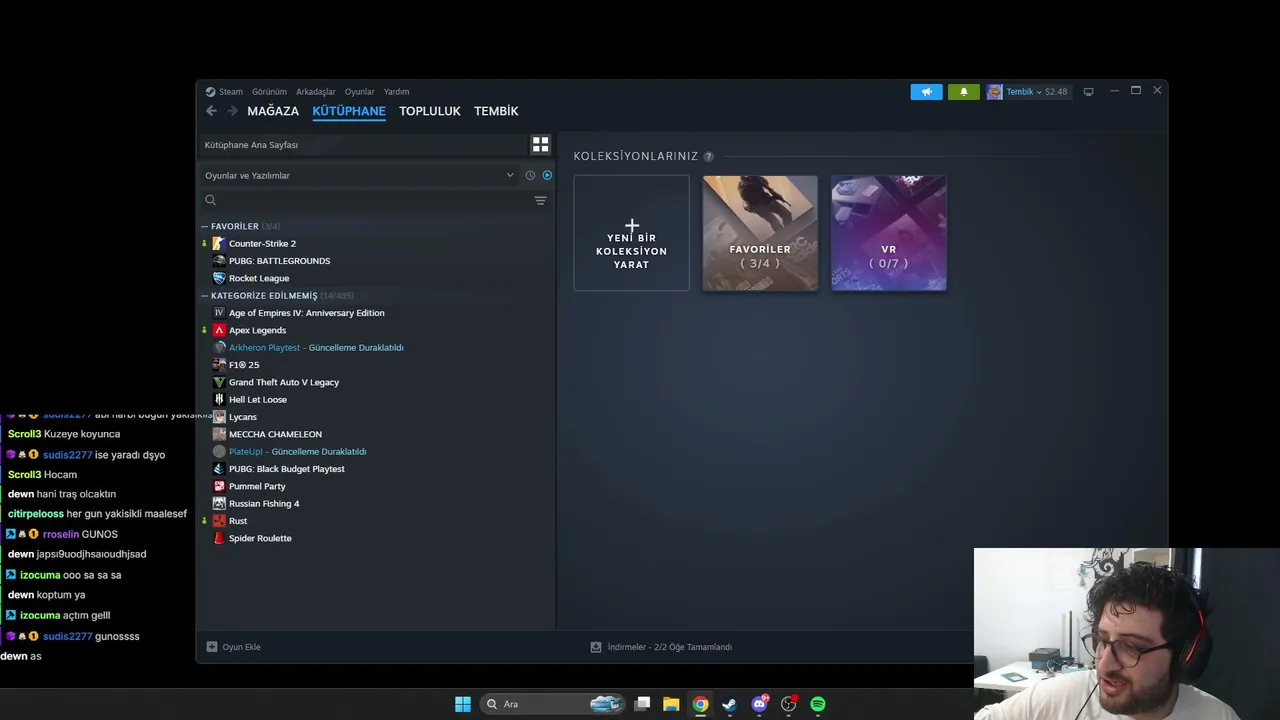Click the Spider Roulette game icon
Screen dimensions: 1280x720
219,538
